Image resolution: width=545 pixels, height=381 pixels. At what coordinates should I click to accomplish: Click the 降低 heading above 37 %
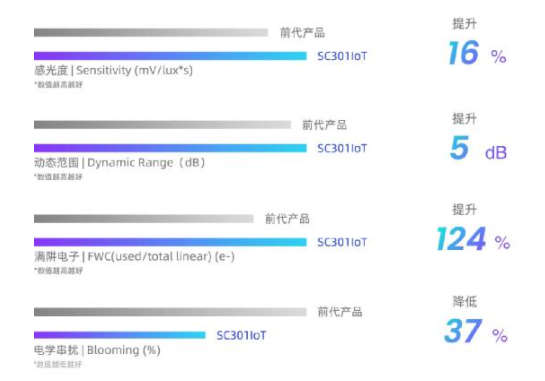[465, 302]
